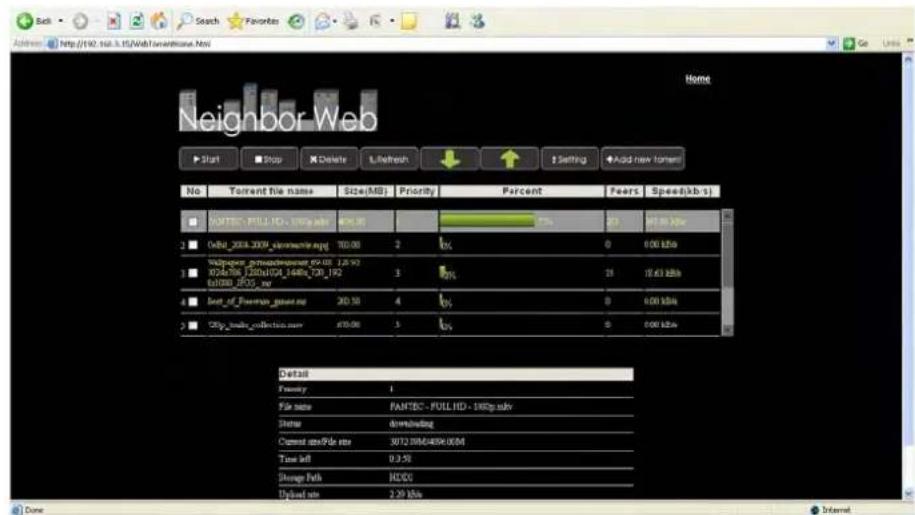Click the small progress bar in row 3

pos(443,272)
